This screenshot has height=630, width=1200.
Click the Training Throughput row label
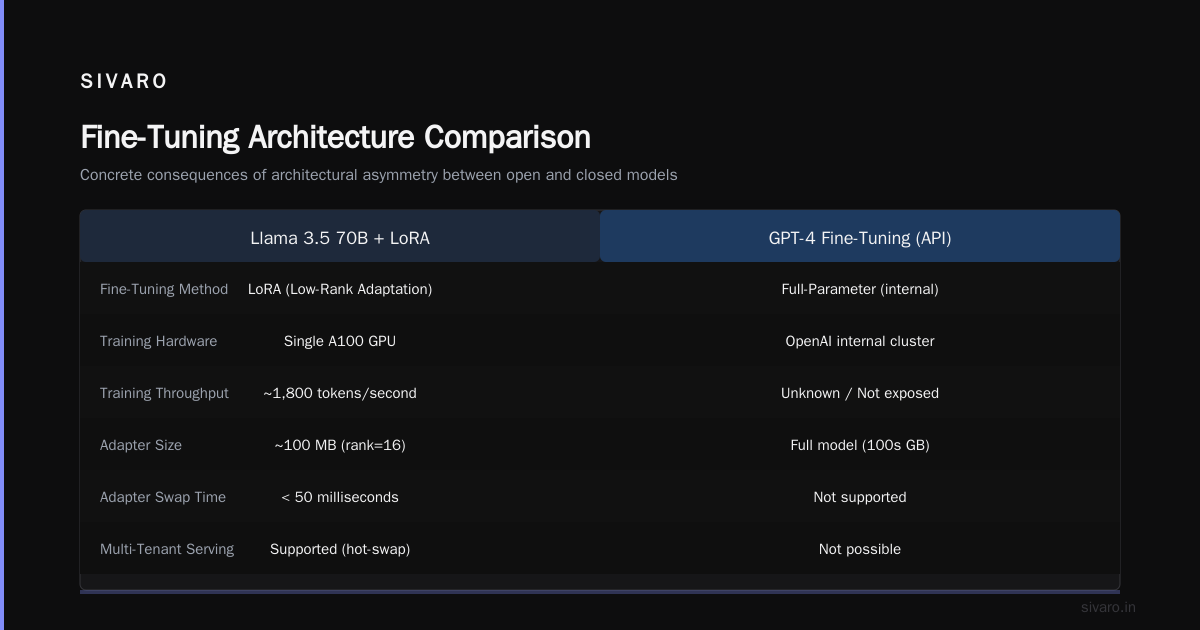click(164, 393)
